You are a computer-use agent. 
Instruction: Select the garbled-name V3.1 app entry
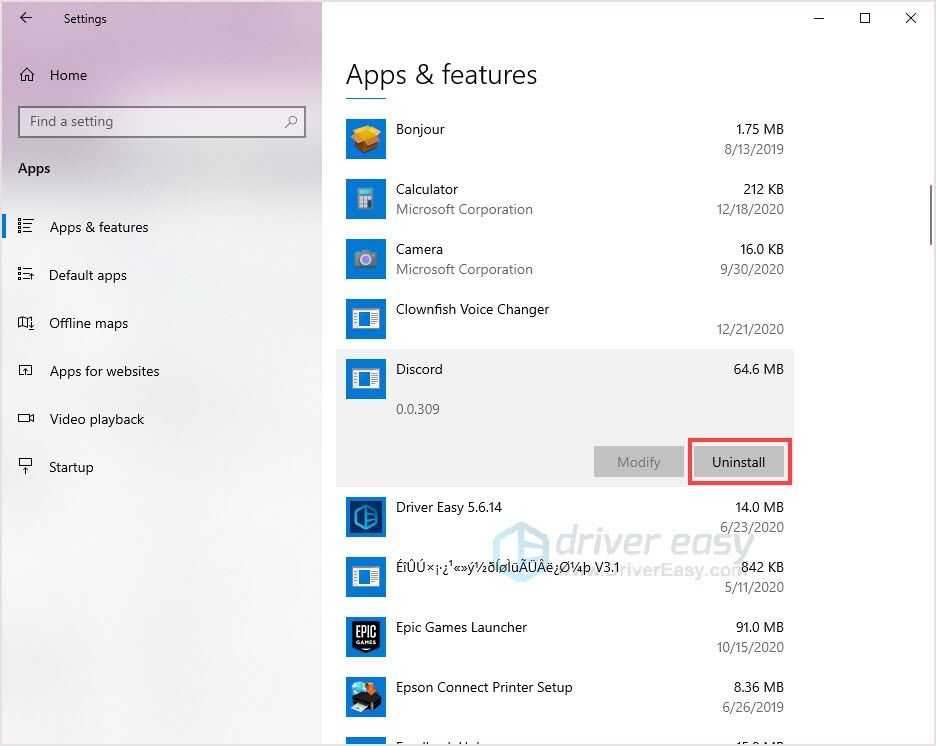tap(508, 567)
